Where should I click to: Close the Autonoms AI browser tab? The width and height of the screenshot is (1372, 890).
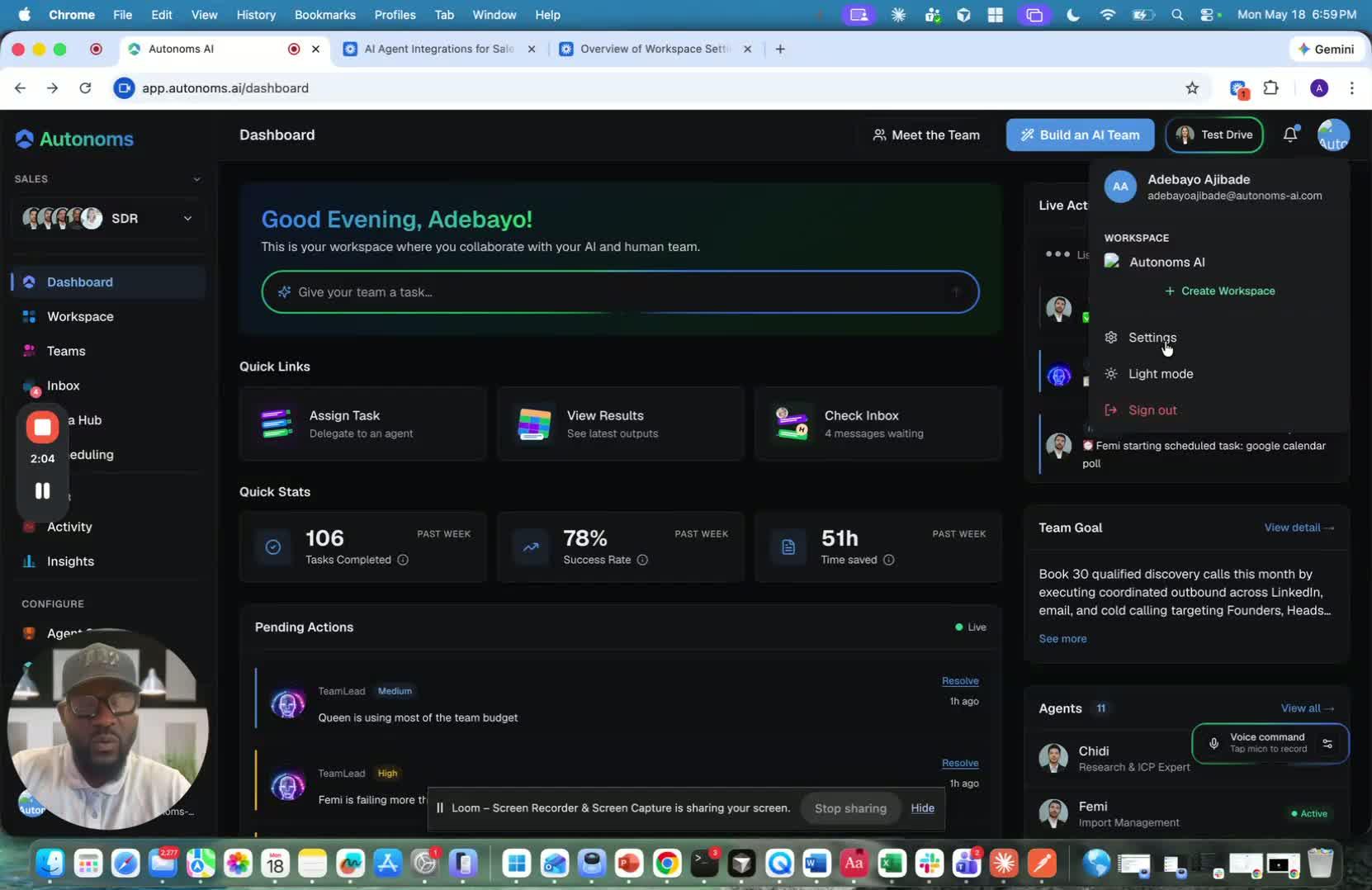pyautogui.click(x=315, y=49)
